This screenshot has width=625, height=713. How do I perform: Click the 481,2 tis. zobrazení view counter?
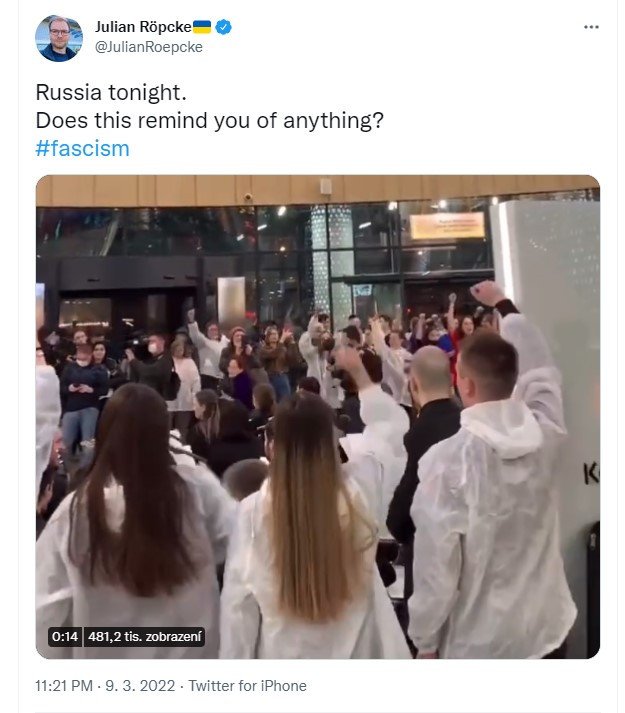(x=144, y=637)
